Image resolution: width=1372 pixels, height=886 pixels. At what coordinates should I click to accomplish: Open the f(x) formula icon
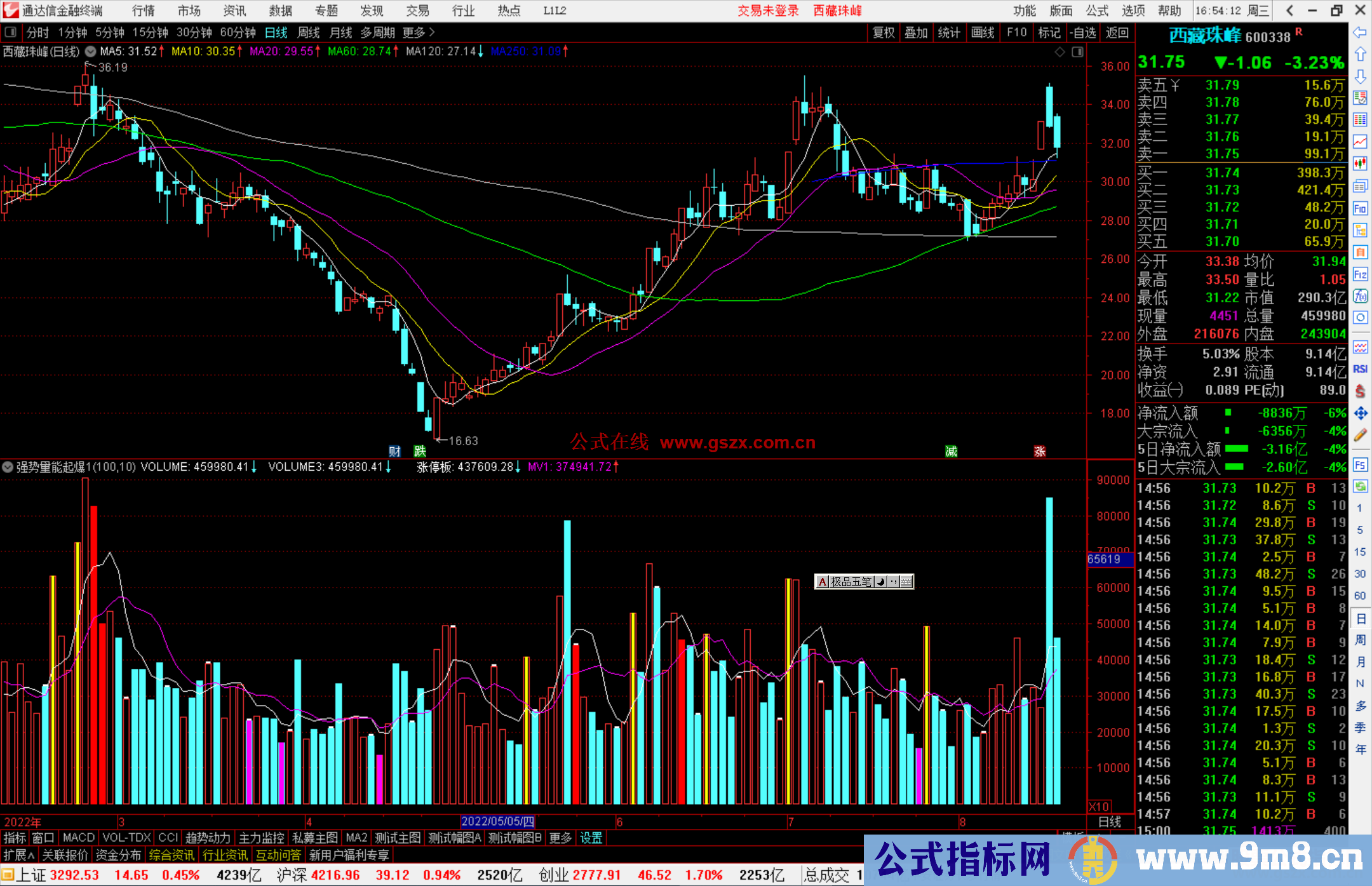coord(1360,296)
